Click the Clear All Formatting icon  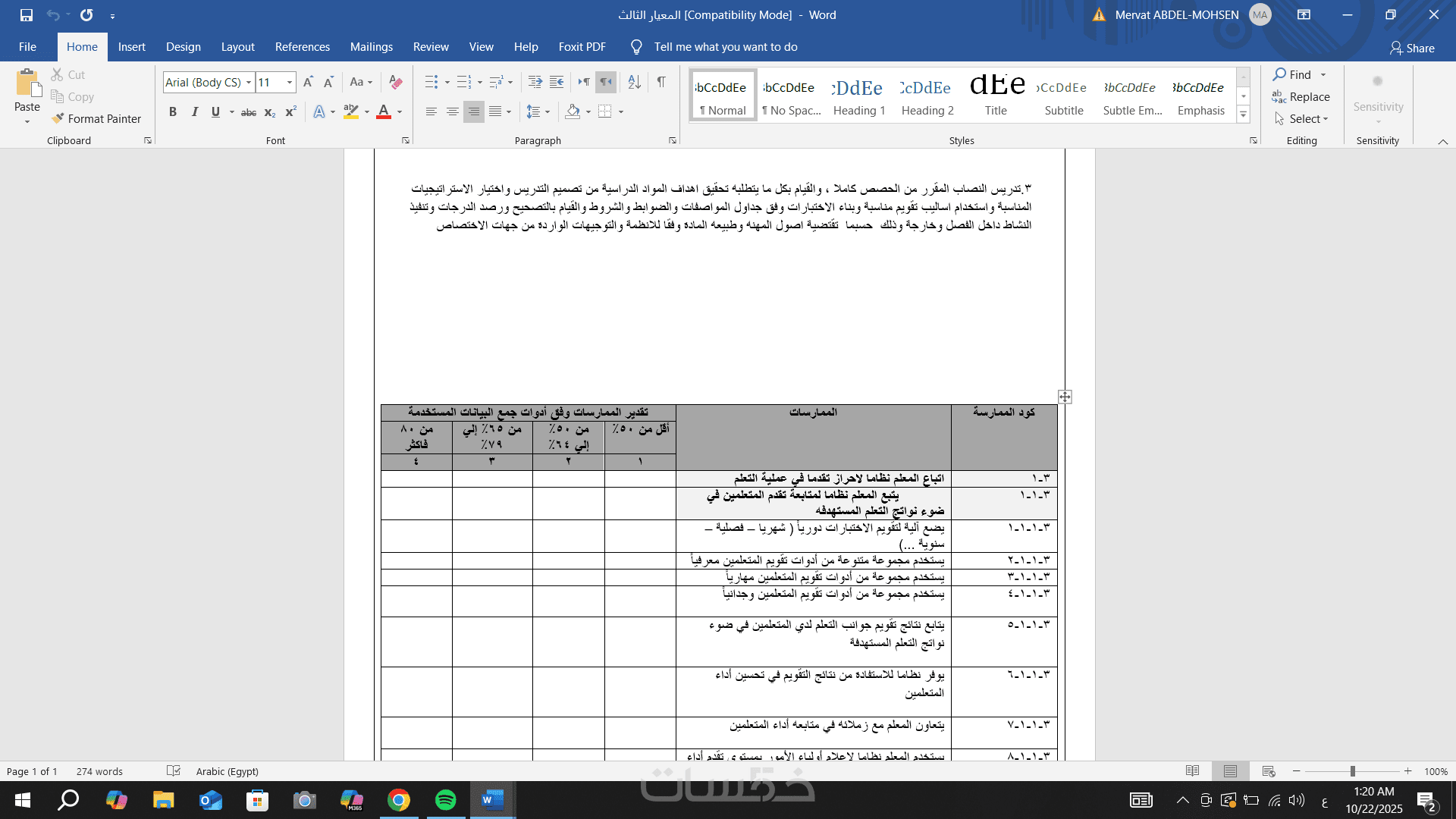pos(395,82)
